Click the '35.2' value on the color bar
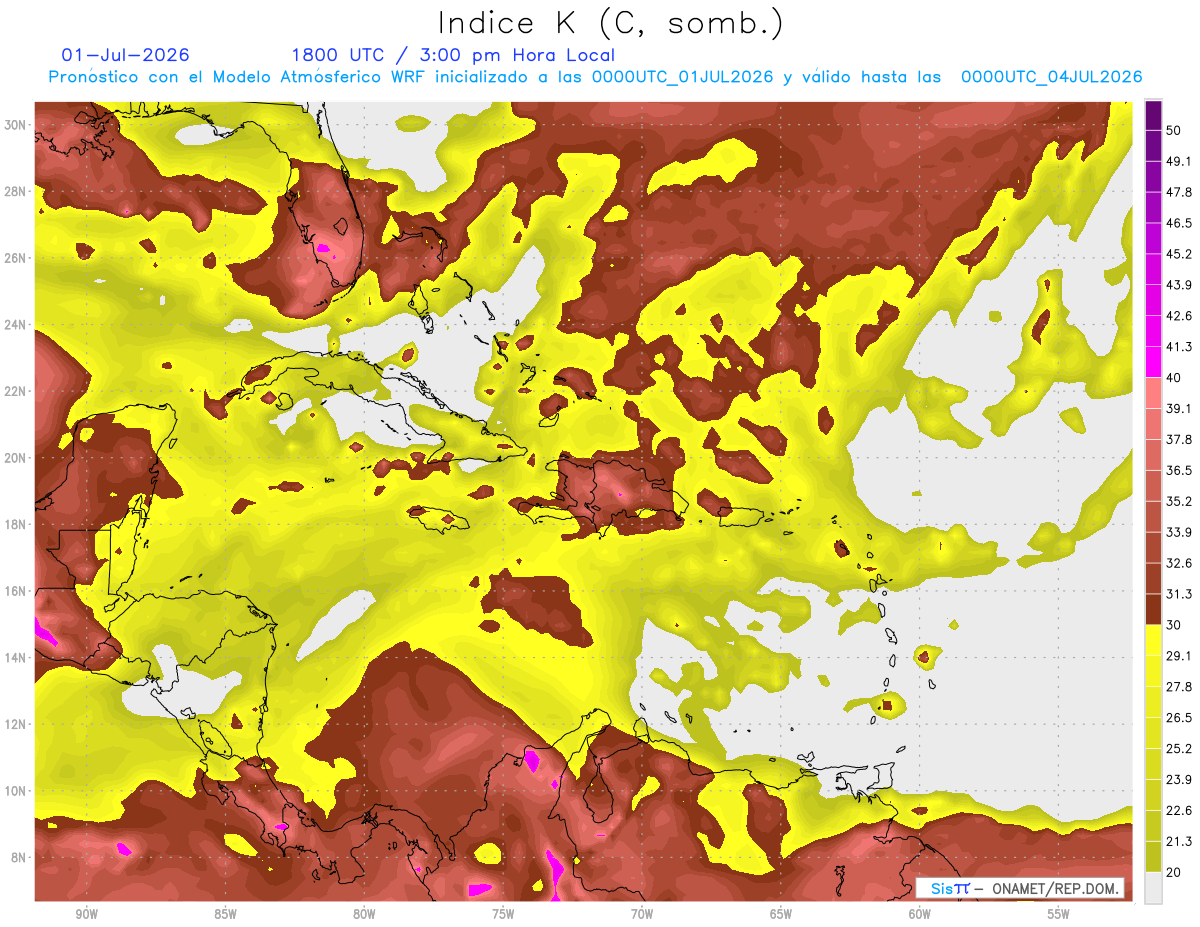1200x927 pixels. [x=1178, y=501]
